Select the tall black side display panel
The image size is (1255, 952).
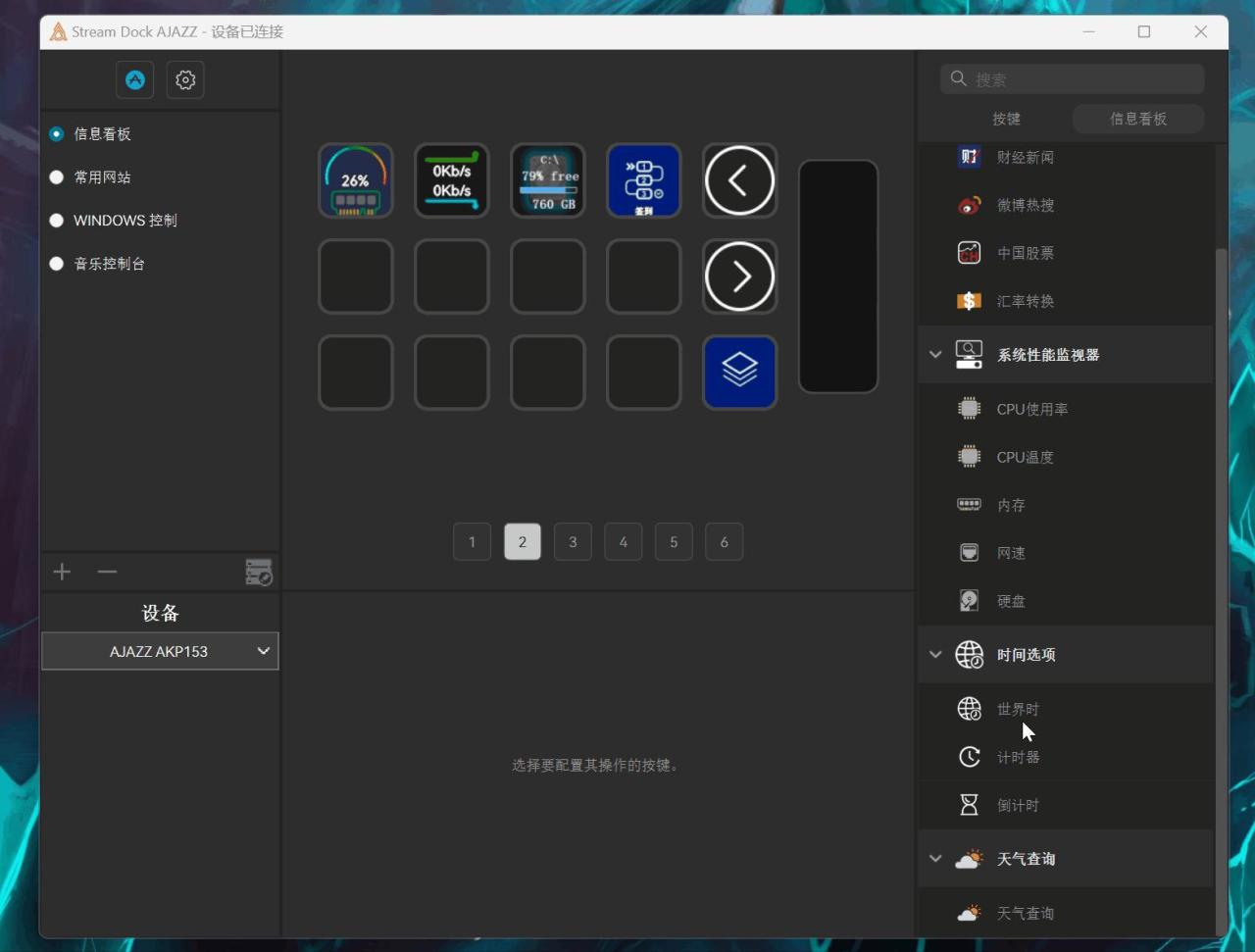pos(838,276)
